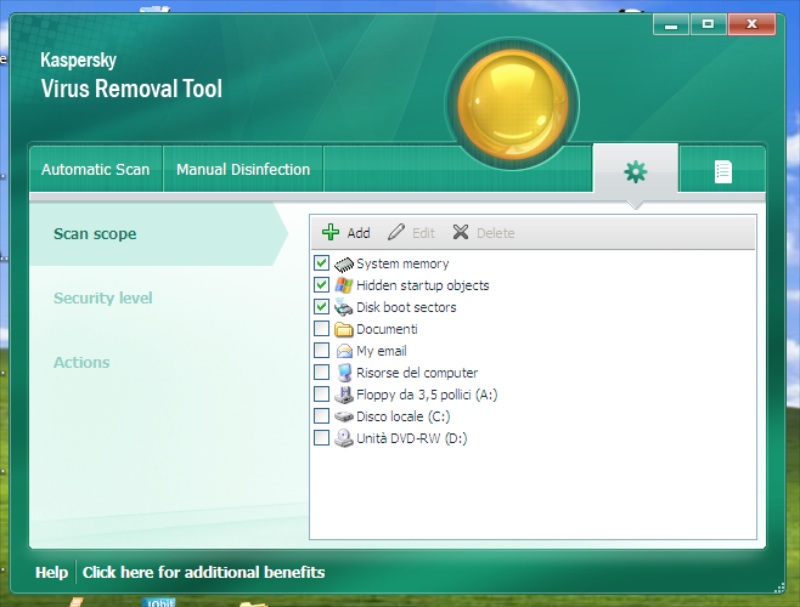Switch to the Automatic Scan tab
800x607 pixels.
[x=95, y=170]
